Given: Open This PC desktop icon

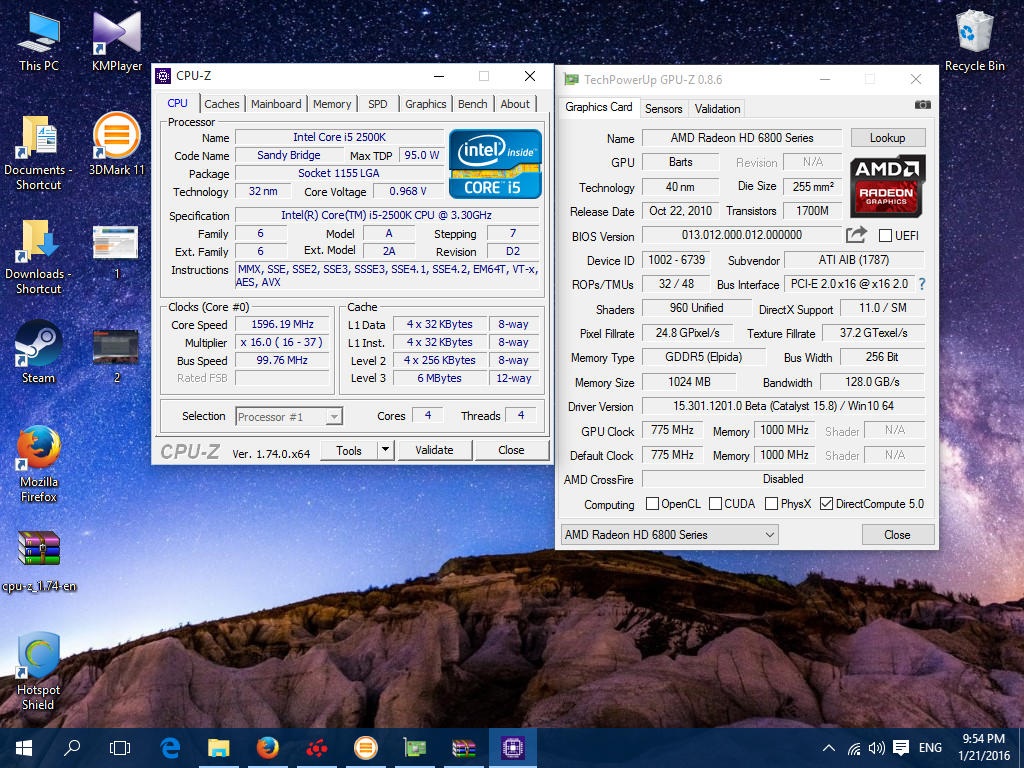Looking at the screenshot, I should click(39, 41).
